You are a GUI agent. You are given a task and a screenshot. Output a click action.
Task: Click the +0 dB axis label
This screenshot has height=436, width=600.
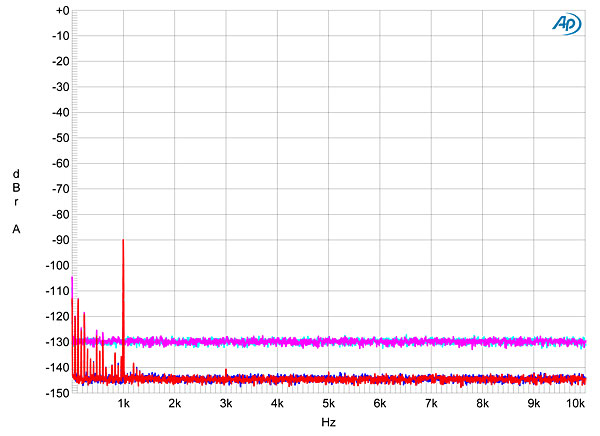click(62, 11)
